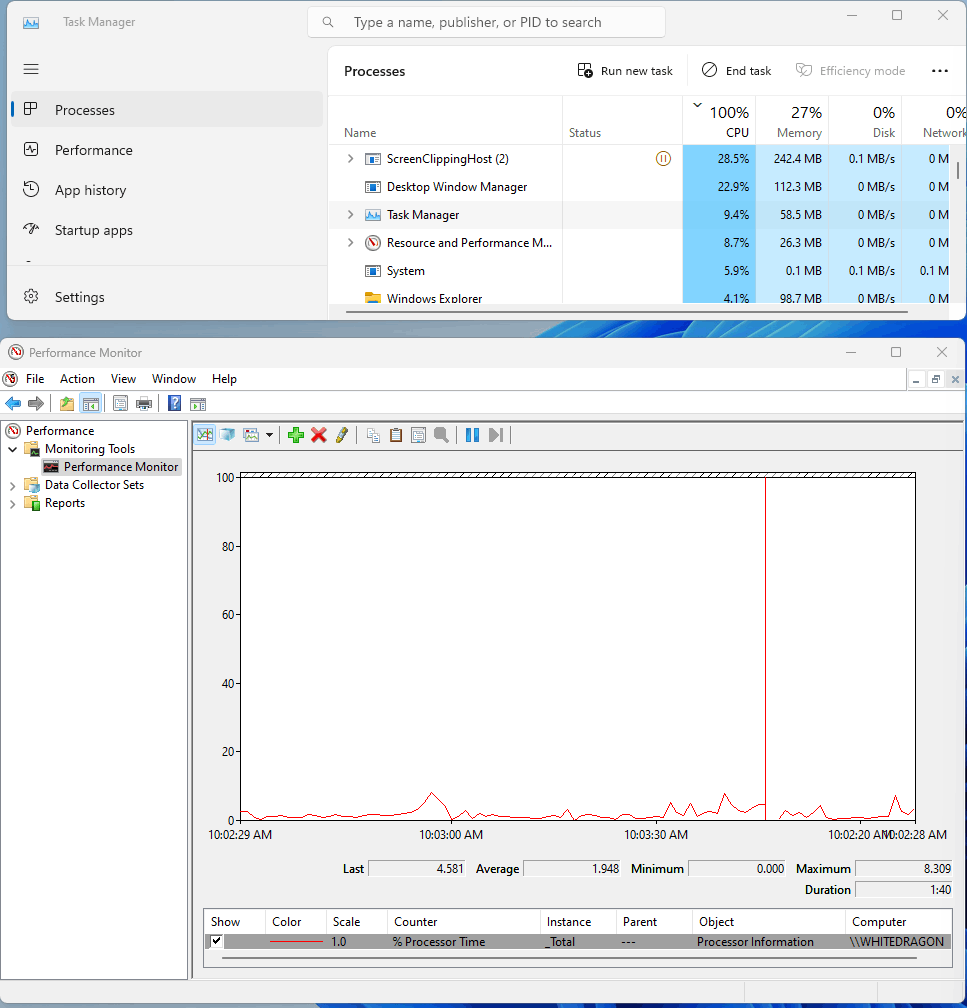The height and width of the screenshot is (1008, 967).
Task: Collapse the Monitoring Tools tree node
Action: point(13,449)
